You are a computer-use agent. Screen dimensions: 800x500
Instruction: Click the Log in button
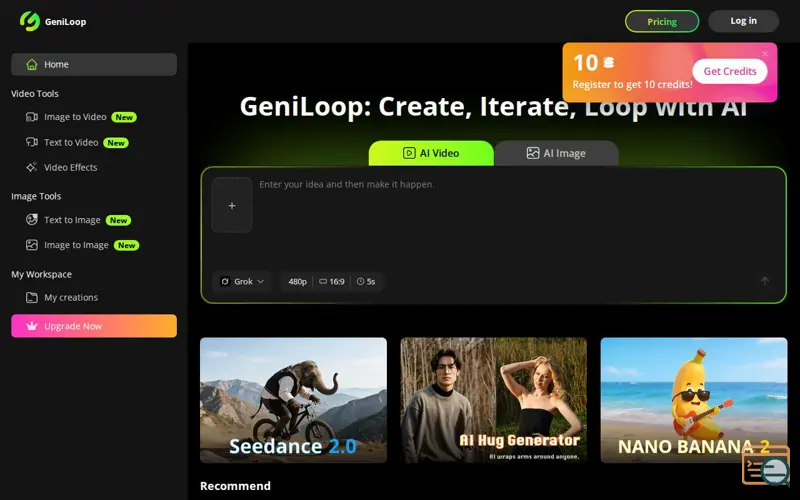click(743, 21)
